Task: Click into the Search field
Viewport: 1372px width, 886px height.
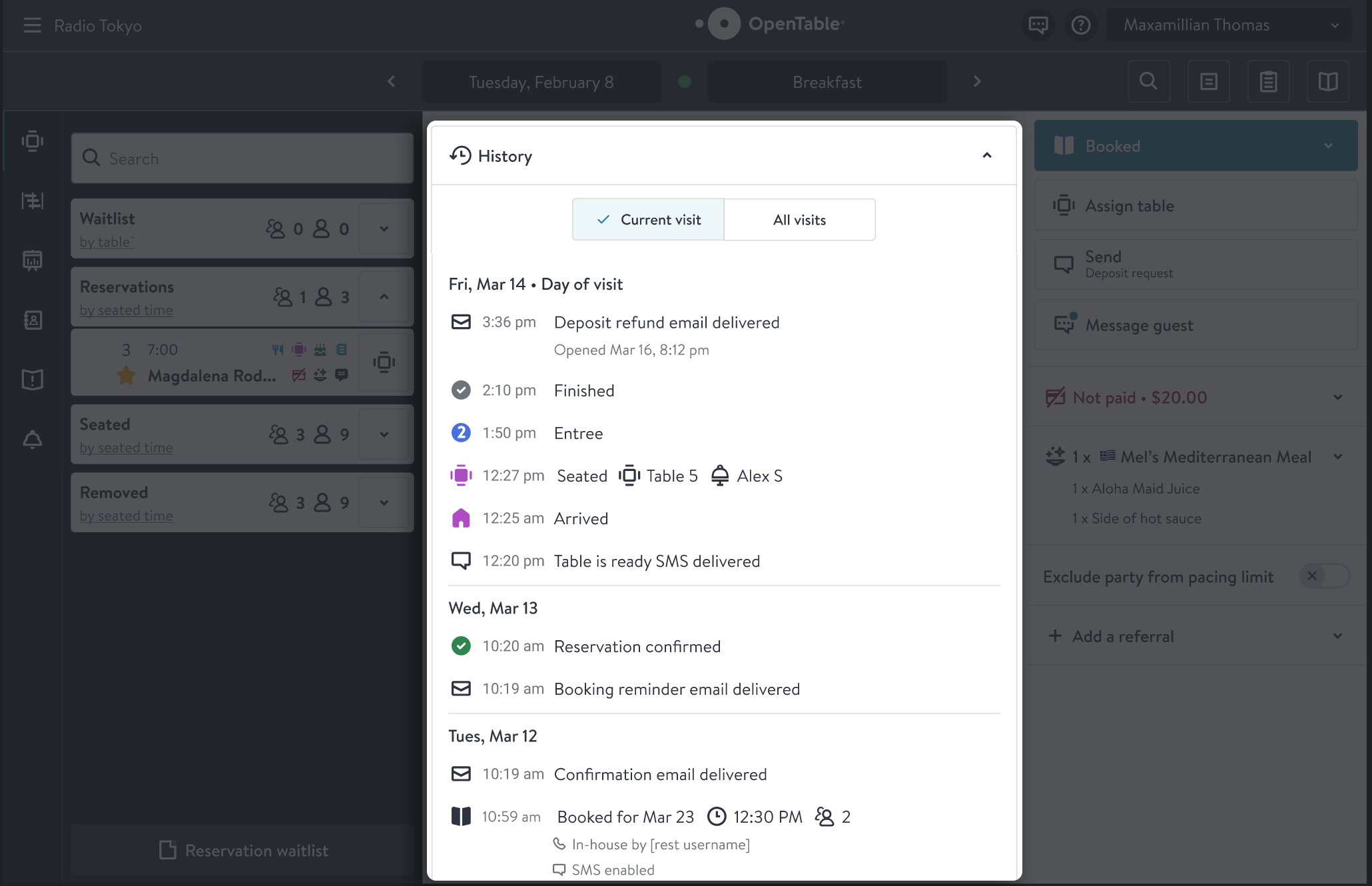Action: 242,159
